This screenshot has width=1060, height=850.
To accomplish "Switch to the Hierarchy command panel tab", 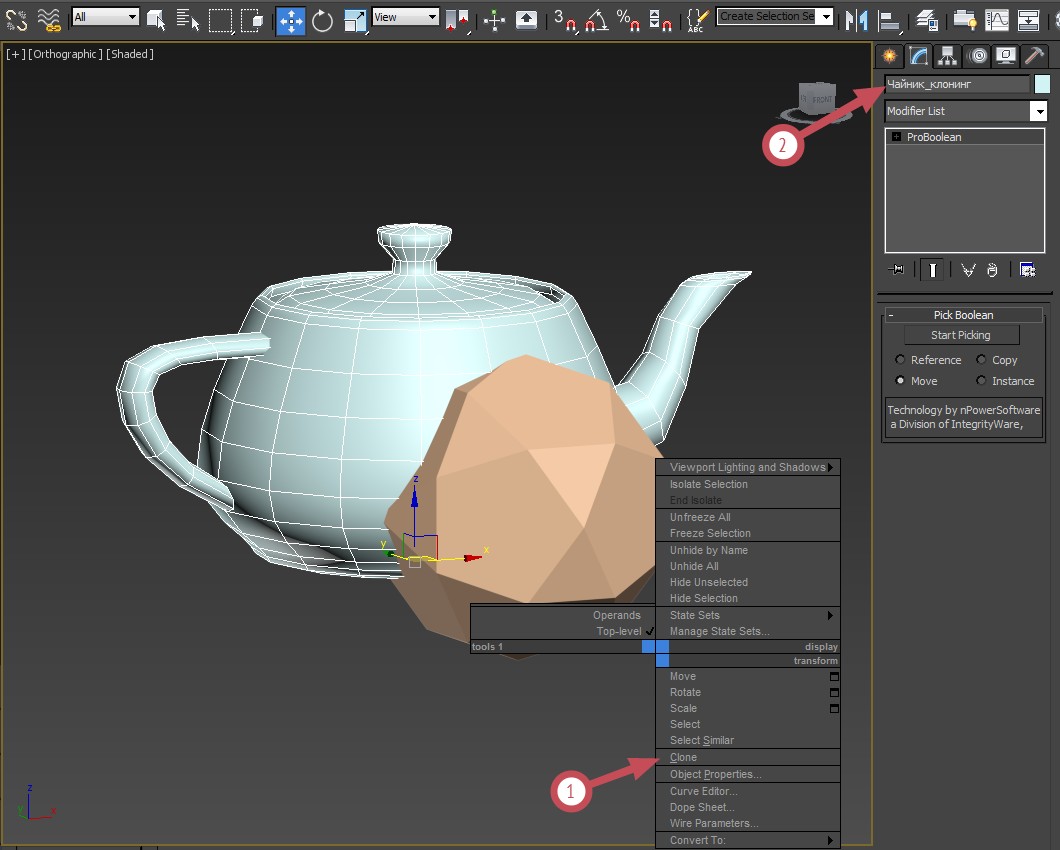I will pyautogui.click(x=947, y=56).
